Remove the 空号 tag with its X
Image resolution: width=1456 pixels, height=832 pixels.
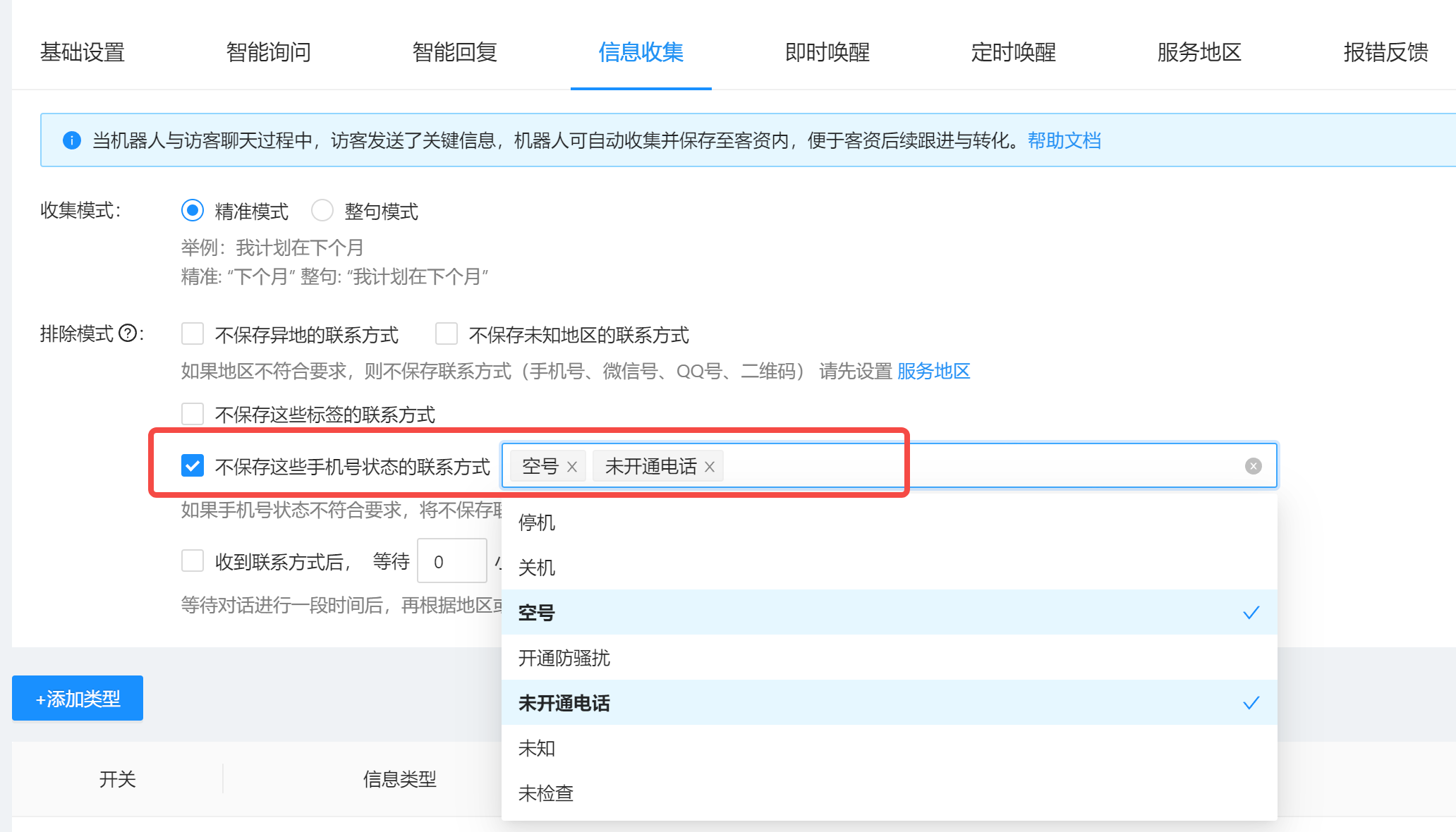click(x=572, y=467)
